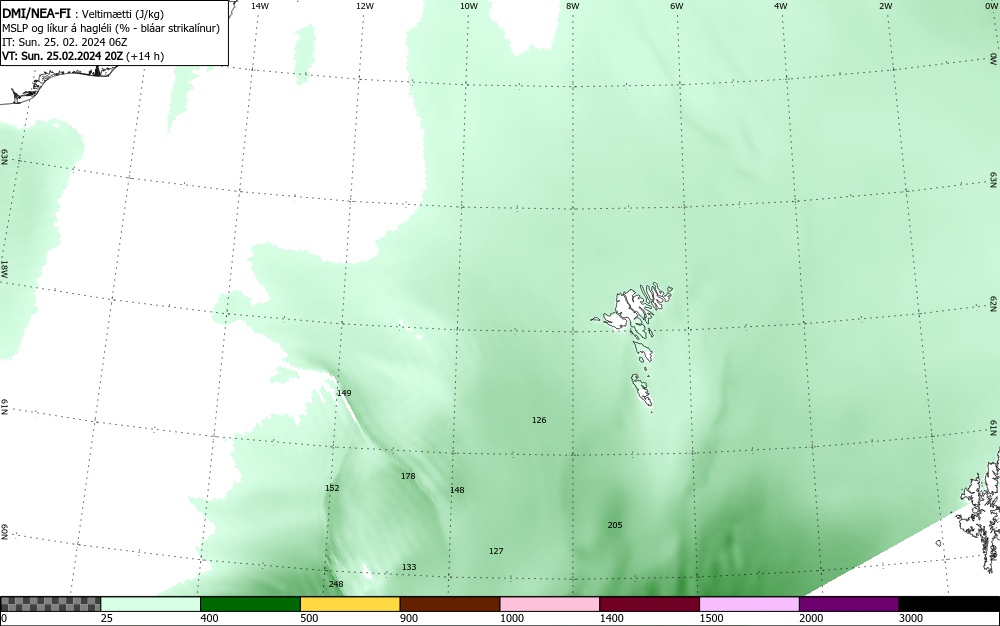This screenshot has width=1000, height=626.
Task: Select the black above-3000 legend swatch
Action: pyautogui.click(x=949, y=604)
